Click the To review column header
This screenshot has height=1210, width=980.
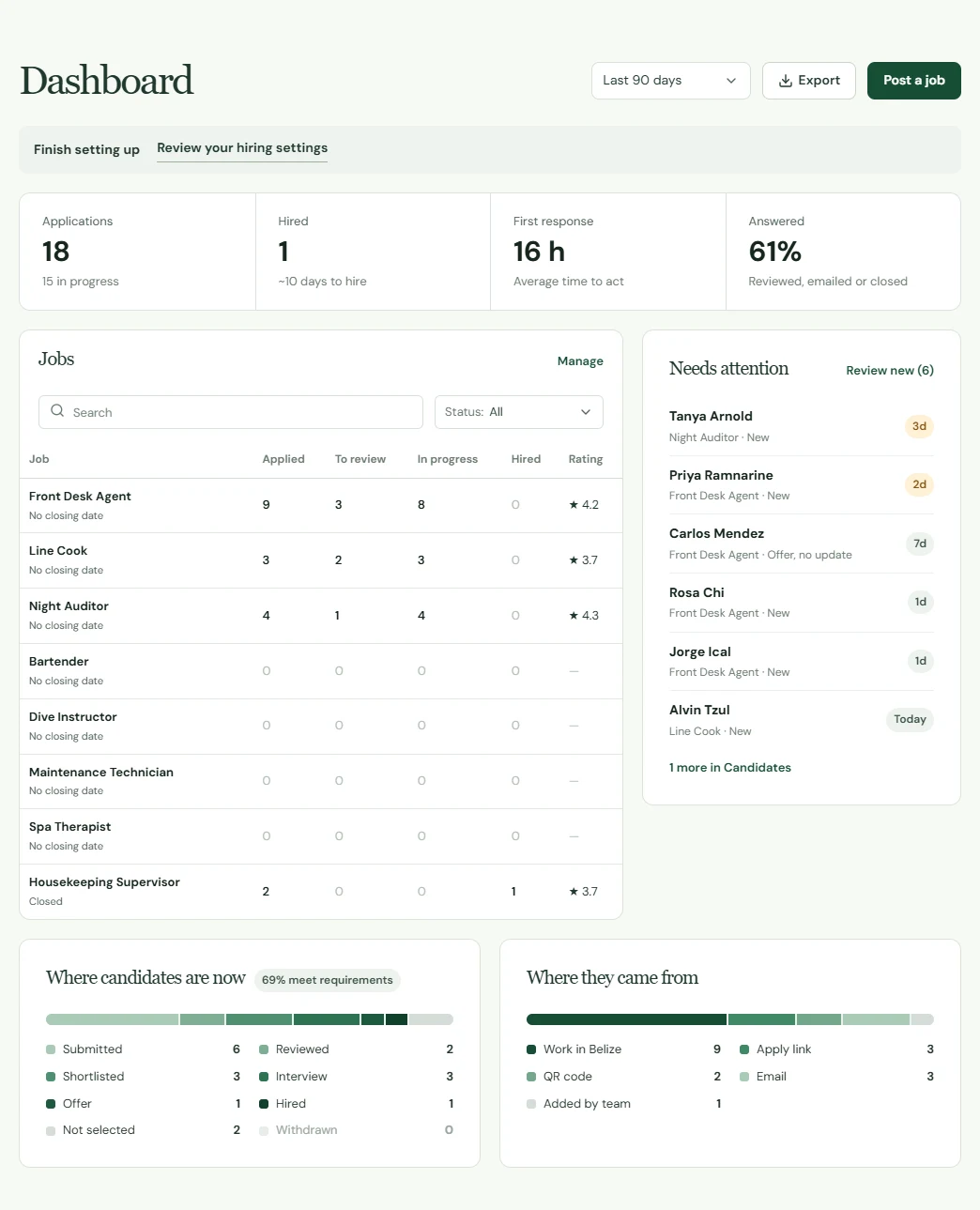click(360, 459)
